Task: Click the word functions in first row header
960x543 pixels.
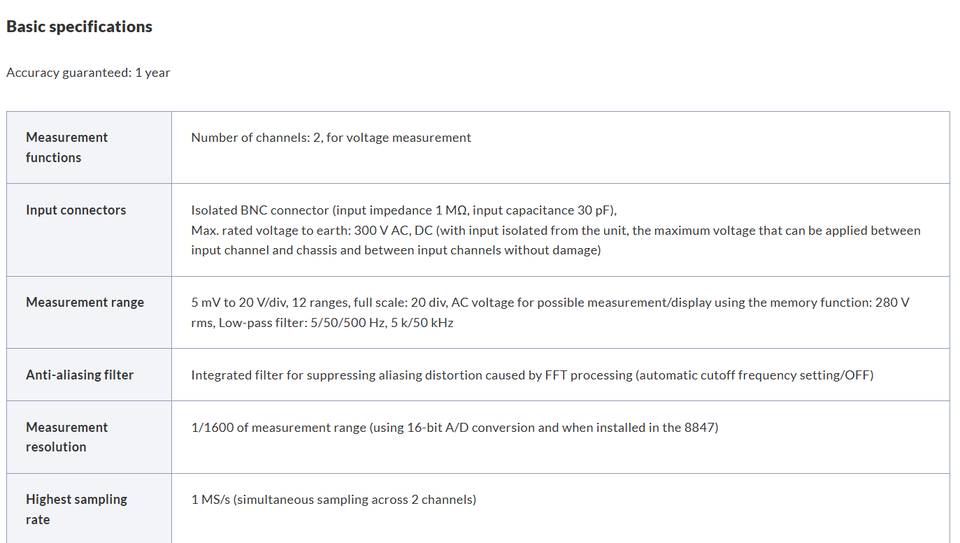Action: click(53, 158)
